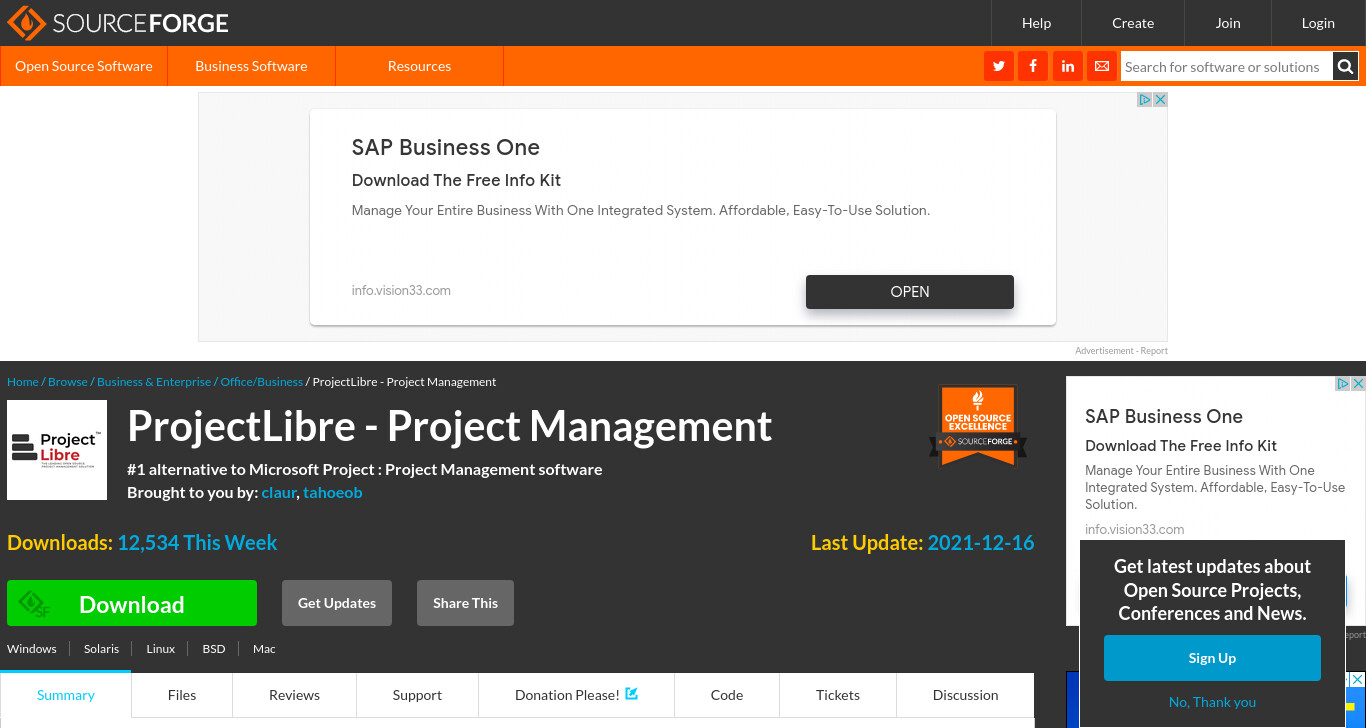Click the 12,534 This Week downloads text
The width and height of the screenshot is (1366, 728).
(x=197, y=543)
